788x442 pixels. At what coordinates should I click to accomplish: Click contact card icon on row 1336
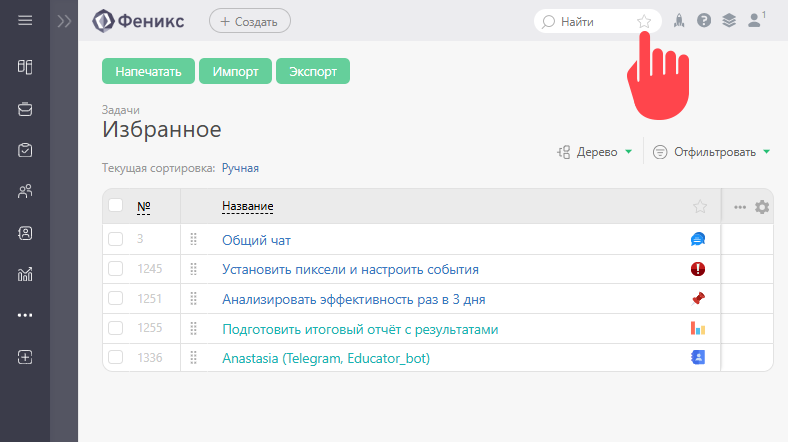click(698, 357)
